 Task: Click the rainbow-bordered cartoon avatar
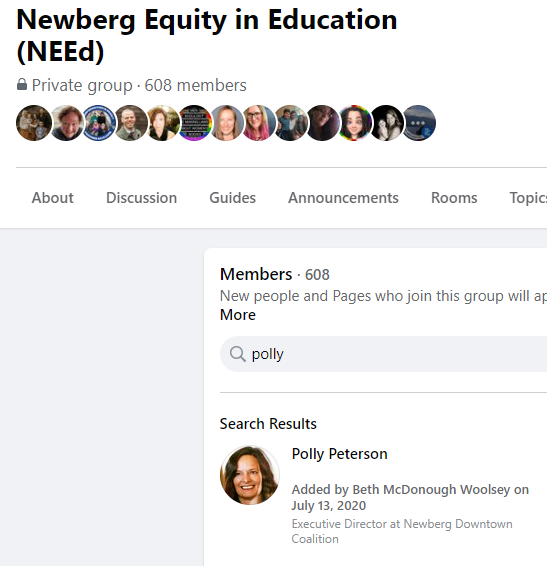pyautogui.click(x=354, y=123)
